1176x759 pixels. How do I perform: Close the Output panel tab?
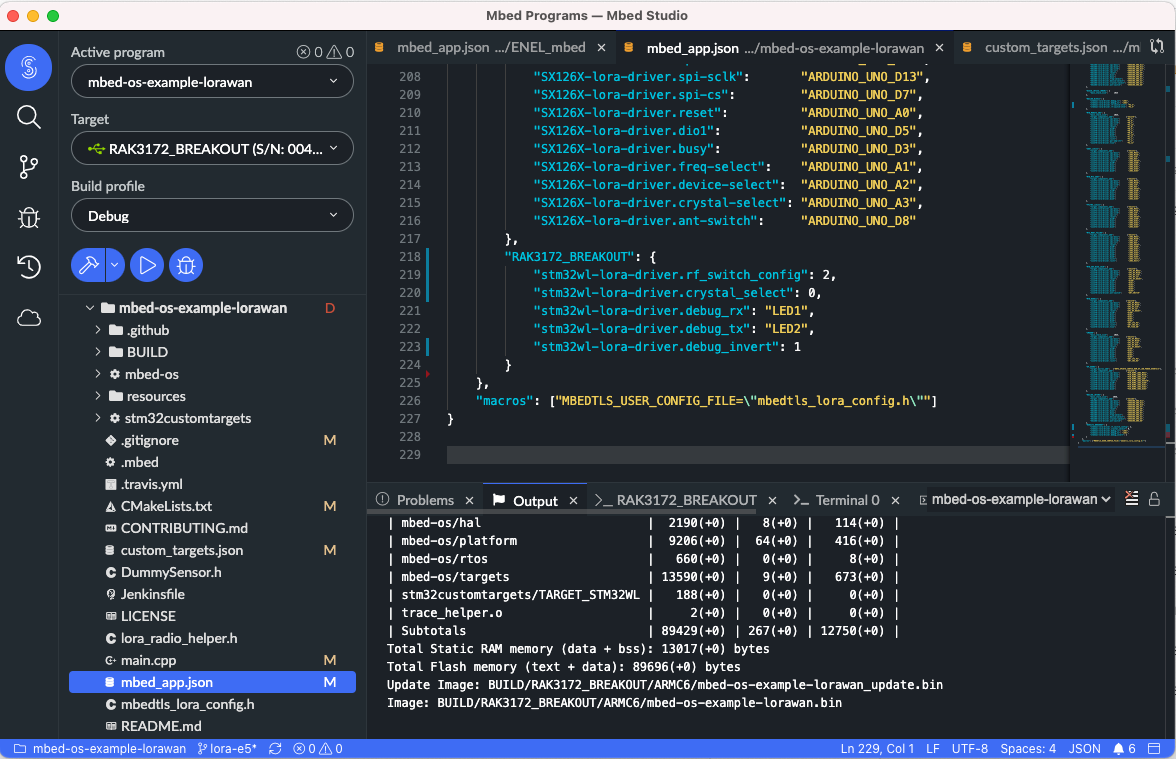pyautogui.click(x=574, y=500)
